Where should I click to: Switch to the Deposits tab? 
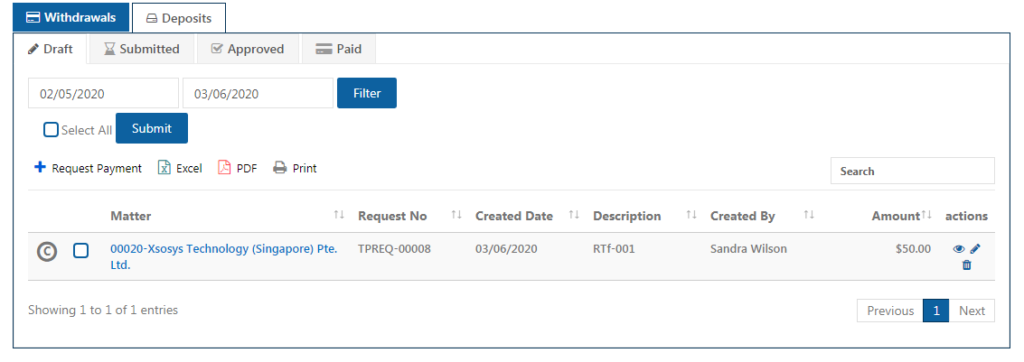click(x=179, y=18)
